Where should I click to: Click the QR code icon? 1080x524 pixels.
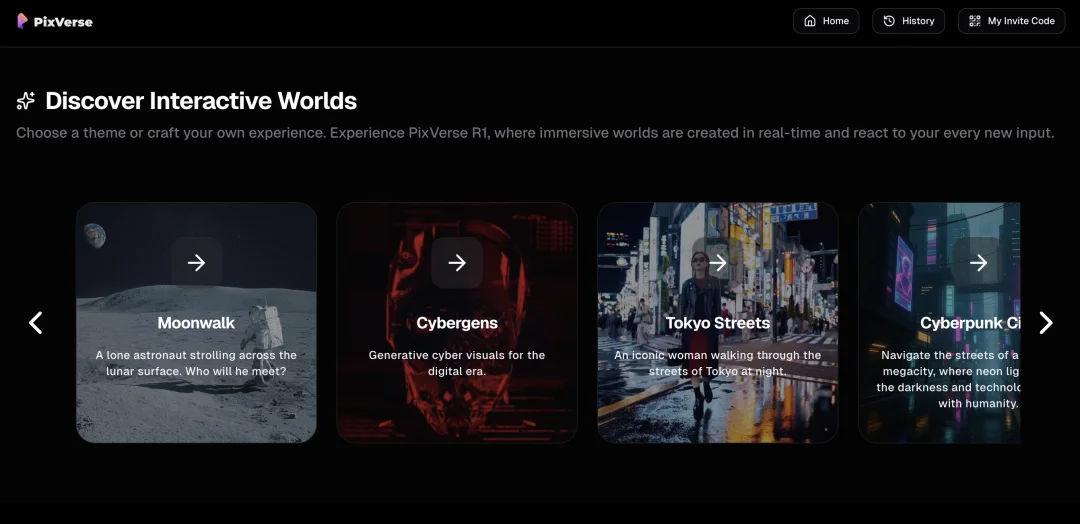[x=975, y=21]
